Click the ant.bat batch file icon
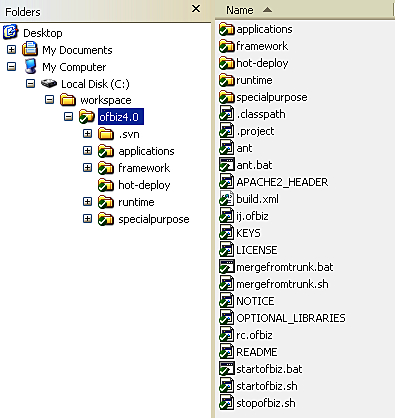395x418 pixels. coord(227,165)
